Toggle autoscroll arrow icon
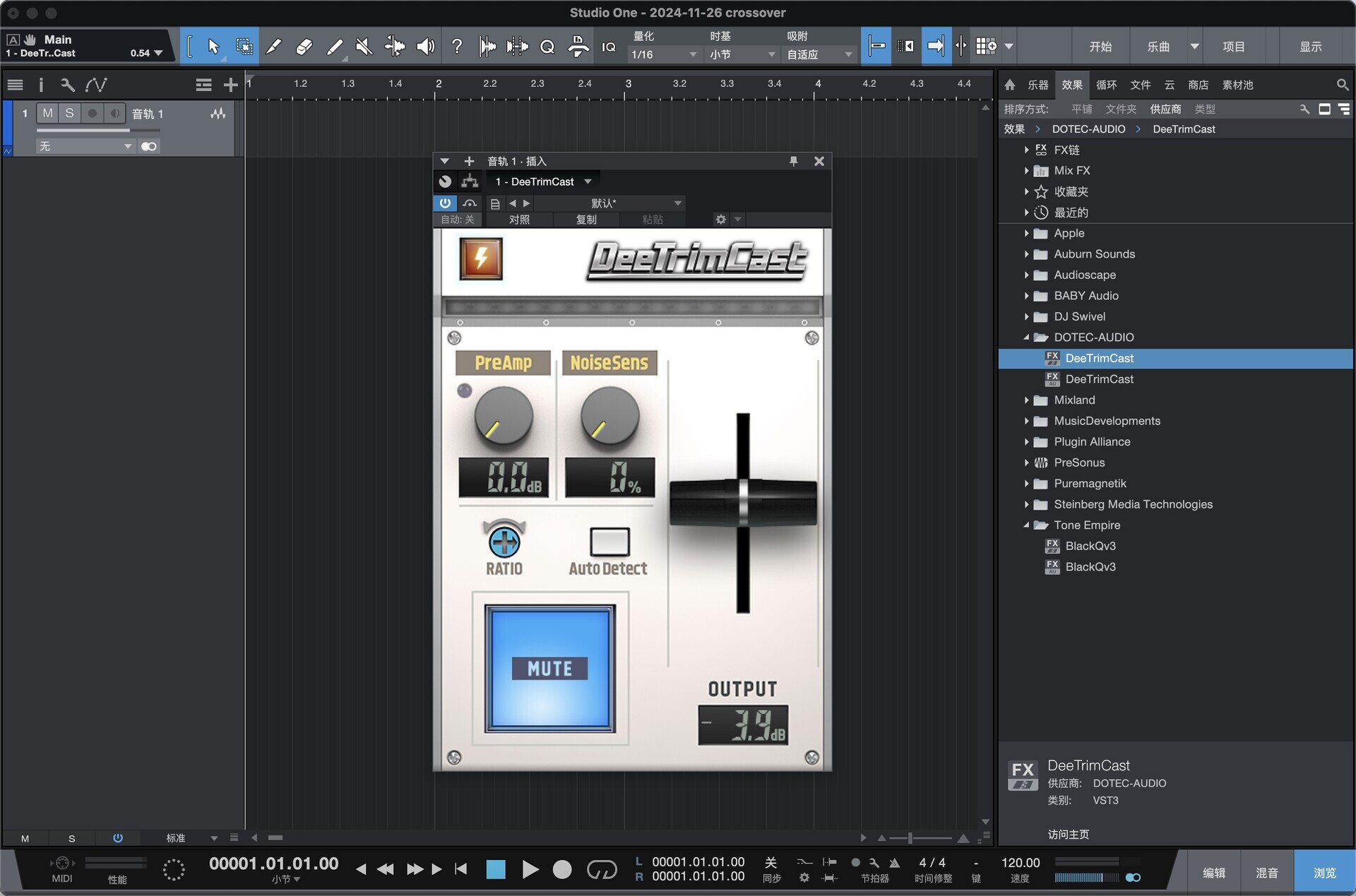 936,47
